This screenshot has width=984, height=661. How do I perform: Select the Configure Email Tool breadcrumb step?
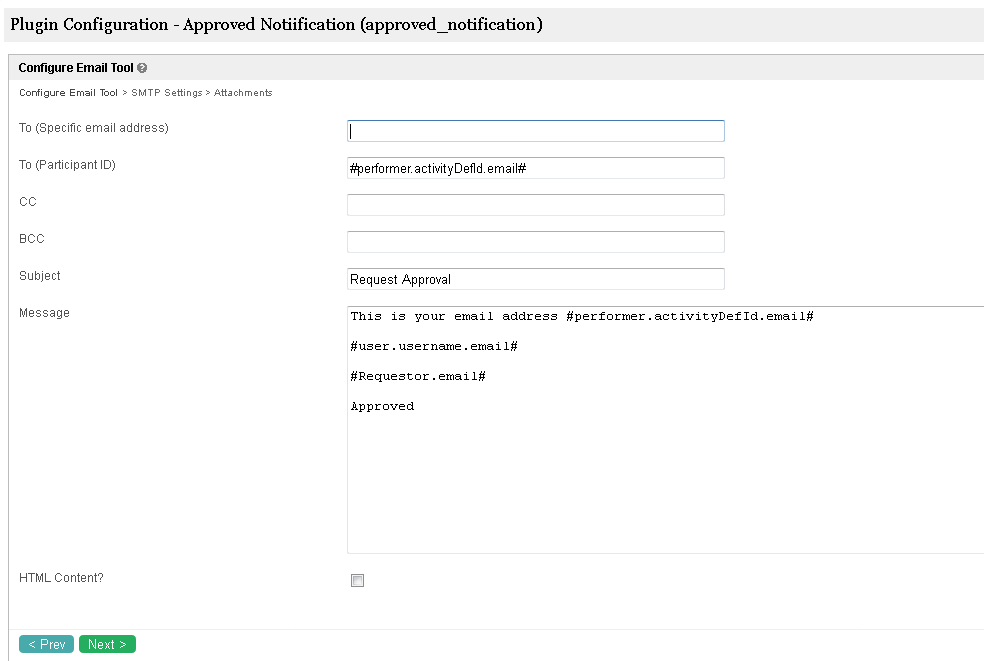tap(68, 93)
